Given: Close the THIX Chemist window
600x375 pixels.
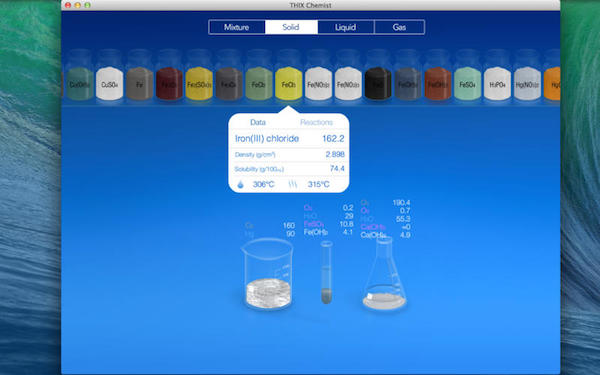Looking at the screenshot, I should 68,5.
